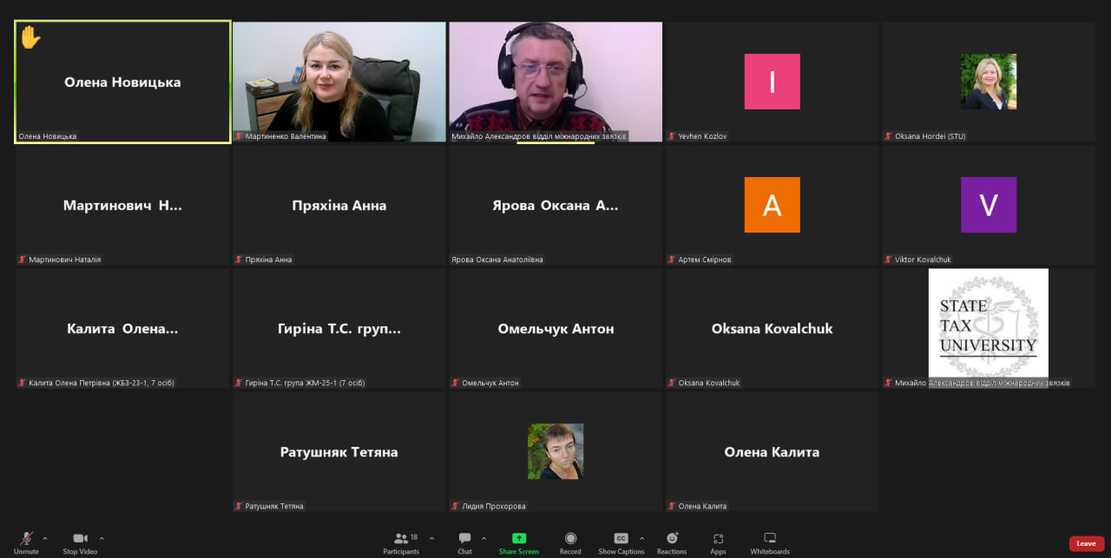Open the Reactions menu
Image resolution: width=1111 pixels, height=558 pixels.
coord(672,541)
